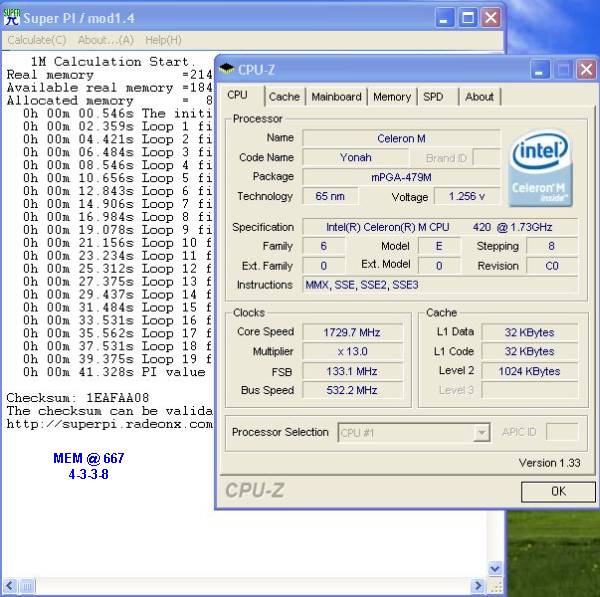Click the L1 Data value 32 KBytes
600x597 pixels.
click(529, 332)
